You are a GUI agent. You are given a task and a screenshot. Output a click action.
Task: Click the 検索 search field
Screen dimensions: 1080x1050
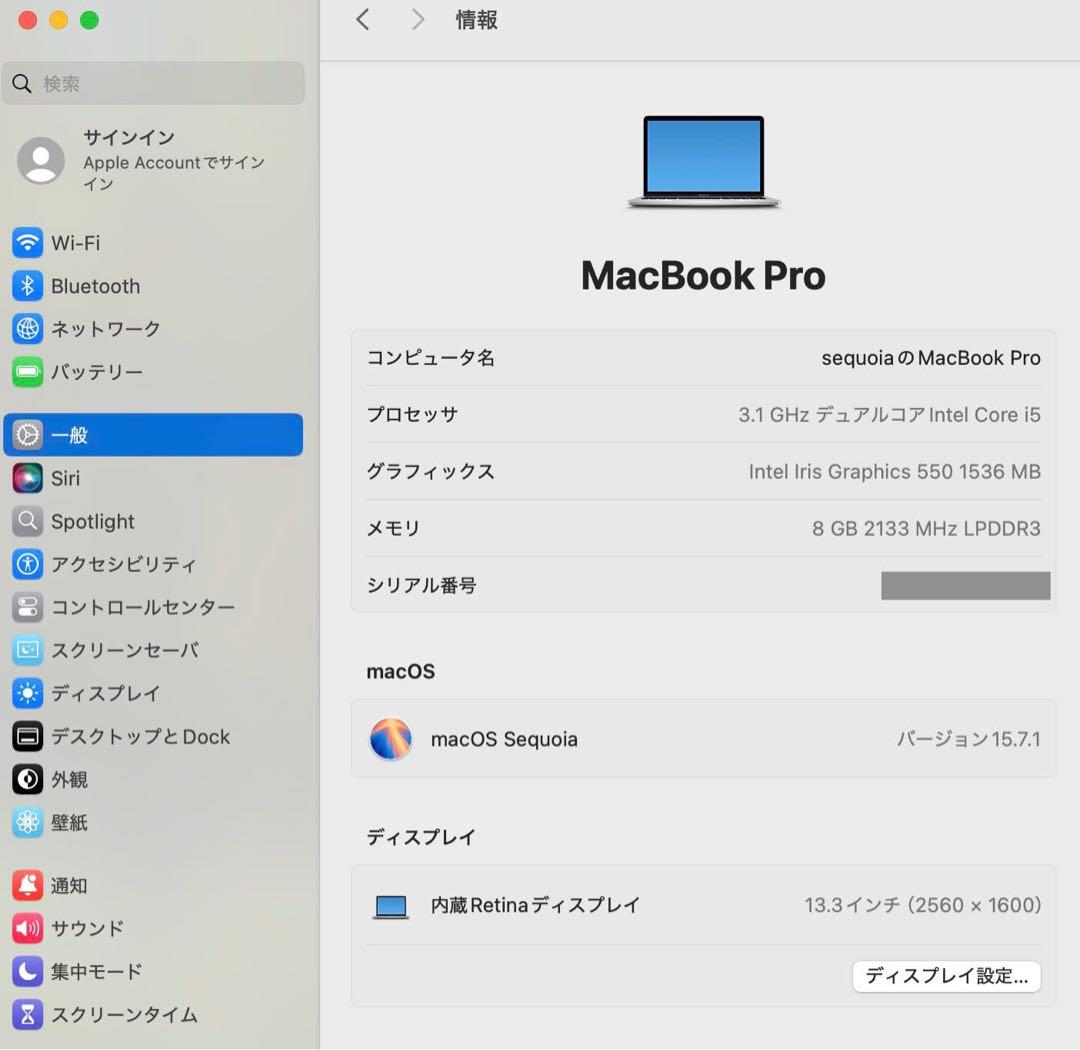pyautogui.click(x=150, y=84)
